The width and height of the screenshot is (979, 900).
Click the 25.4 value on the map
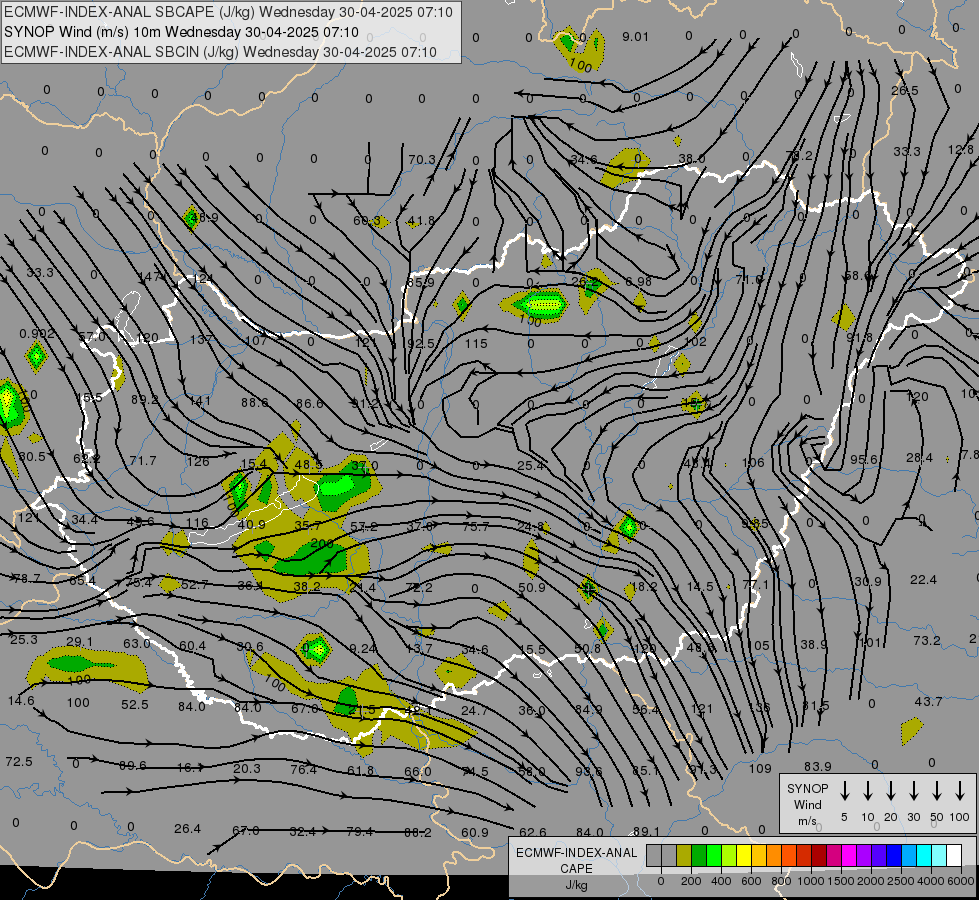click(531, 465)
